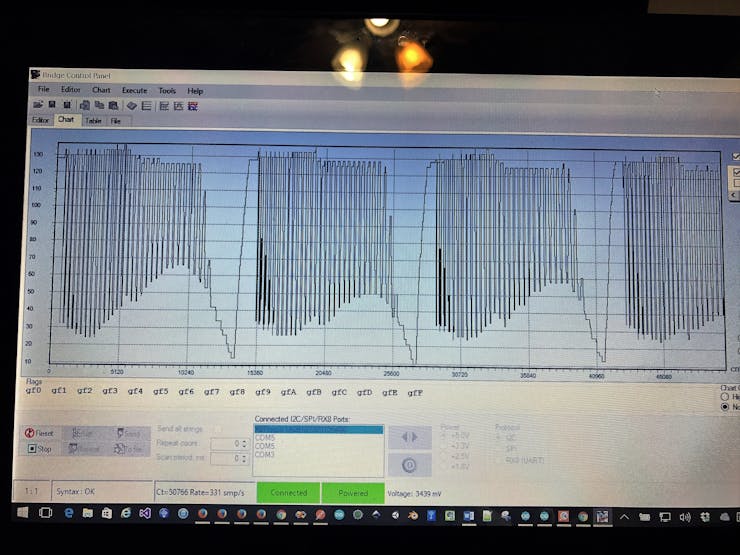This screenshot has width=740, height=555.
Task: Click the double-arrow connect button beside the ports list
Action: point(410,437)
